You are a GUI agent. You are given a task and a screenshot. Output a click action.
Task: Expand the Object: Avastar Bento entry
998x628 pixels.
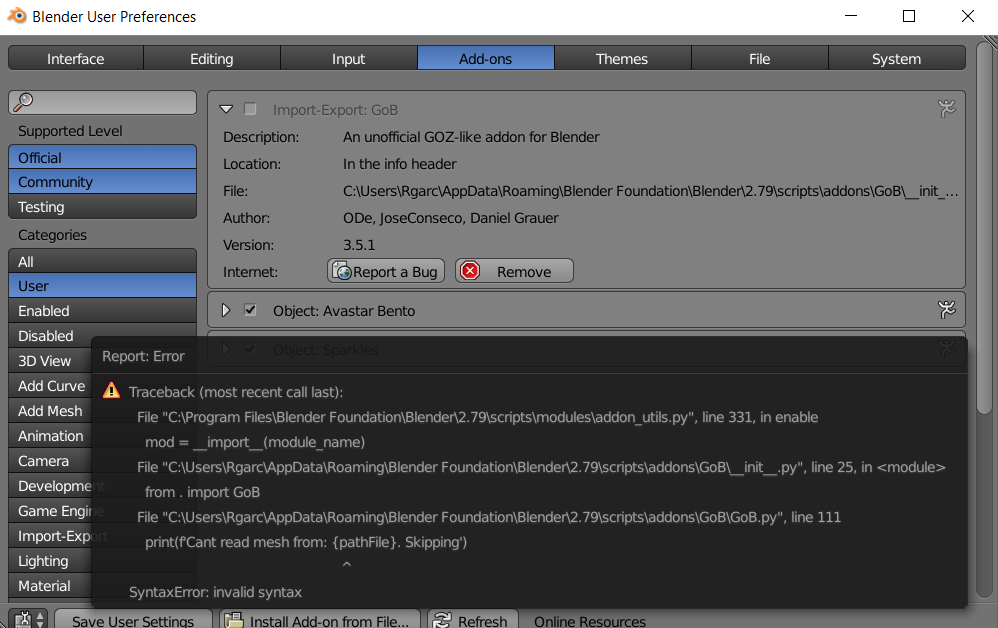225,310
